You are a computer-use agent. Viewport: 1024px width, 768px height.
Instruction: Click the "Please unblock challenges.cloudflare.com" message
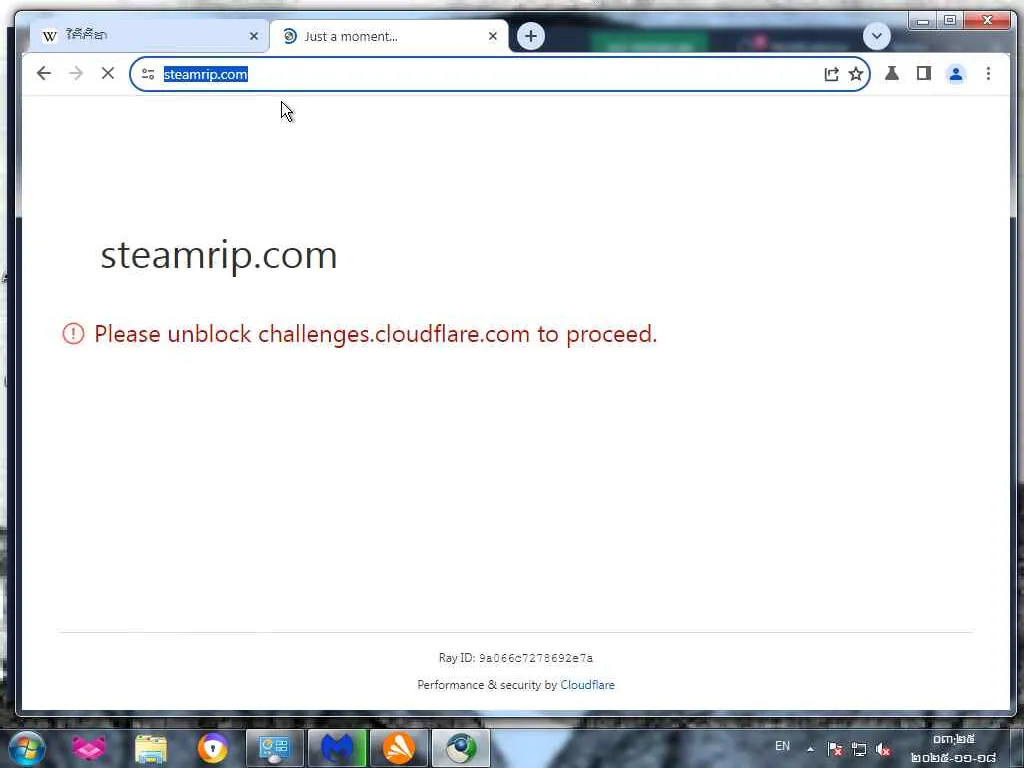376,334
